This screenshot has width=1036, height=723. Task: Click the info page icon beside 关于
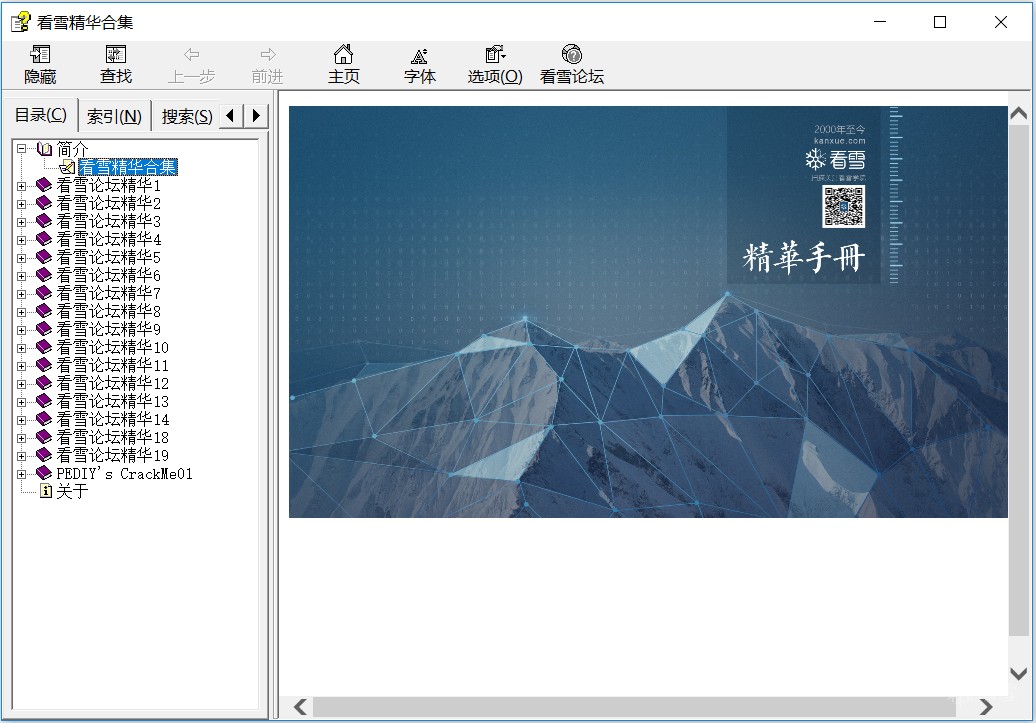(46, 491)
